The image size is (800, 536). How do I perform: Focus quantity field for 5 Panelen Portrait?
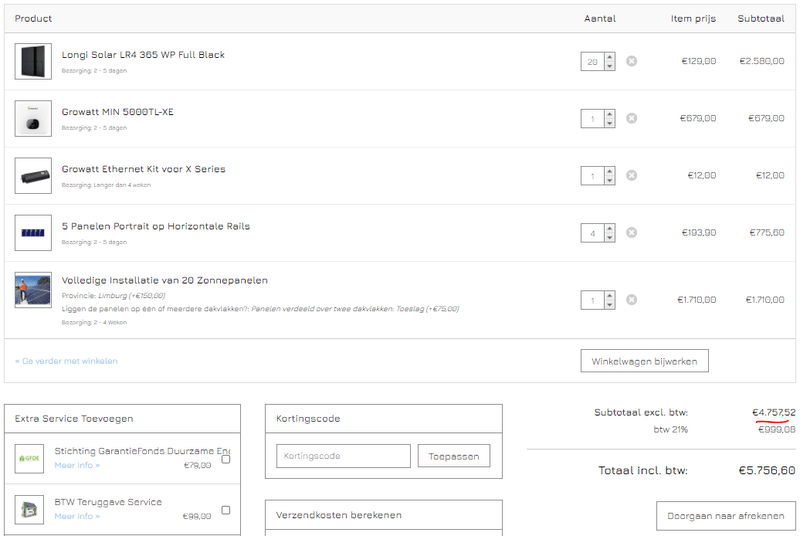(x=592, y=233)
